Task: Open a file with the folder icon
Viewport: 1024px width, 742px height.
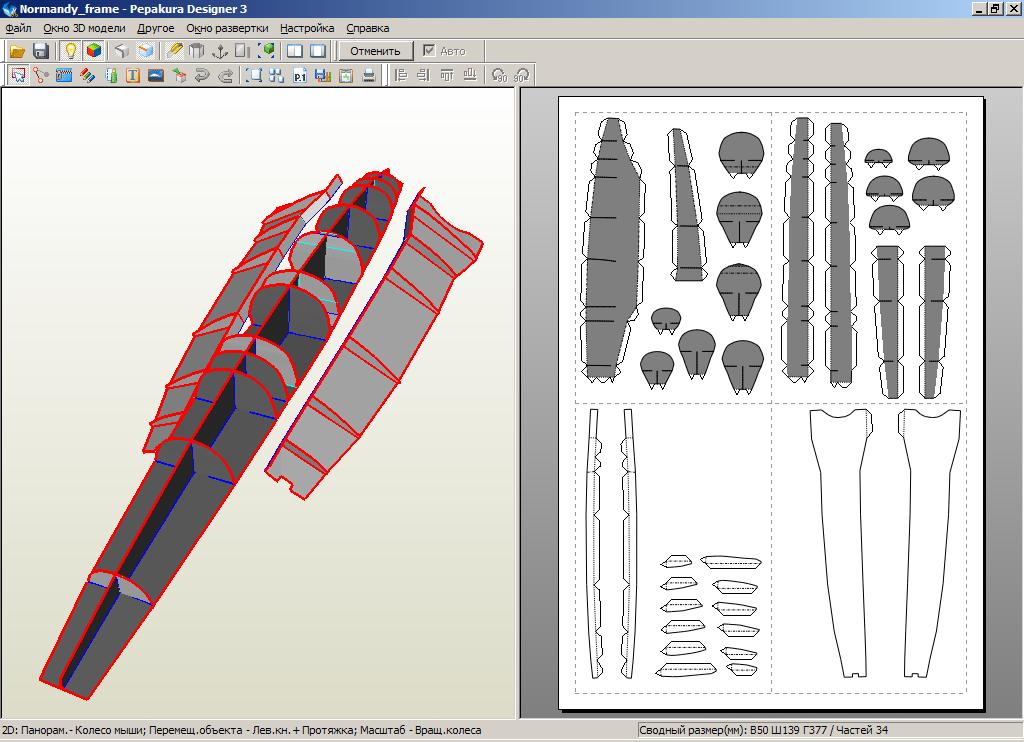Action: tap(17, 51)
